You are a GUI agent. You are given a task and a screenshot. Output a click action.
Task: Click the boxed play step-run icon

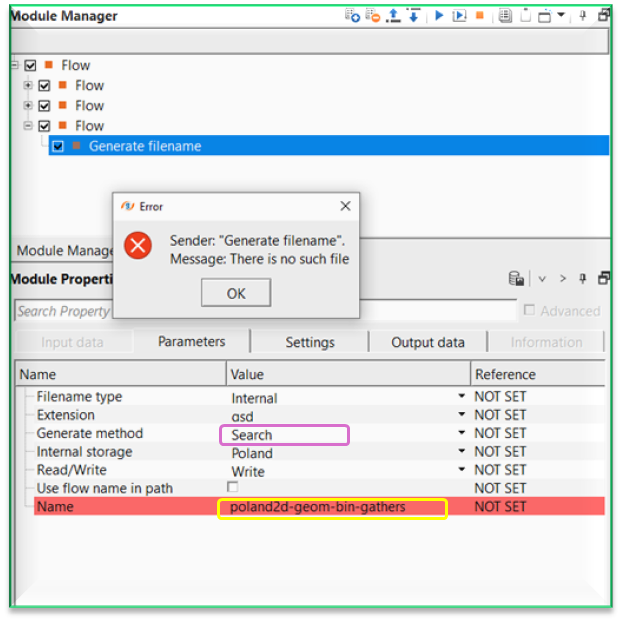pyautogui.click(x=459, y=16)
